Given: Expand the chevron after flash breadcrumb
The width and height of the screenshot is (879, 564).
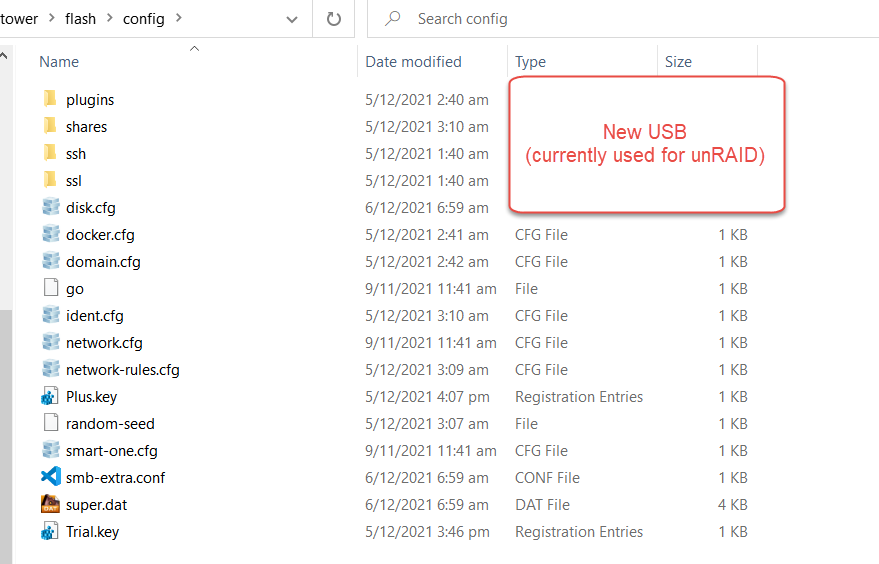Looking at the screenshot, I should tap(110, 18).
